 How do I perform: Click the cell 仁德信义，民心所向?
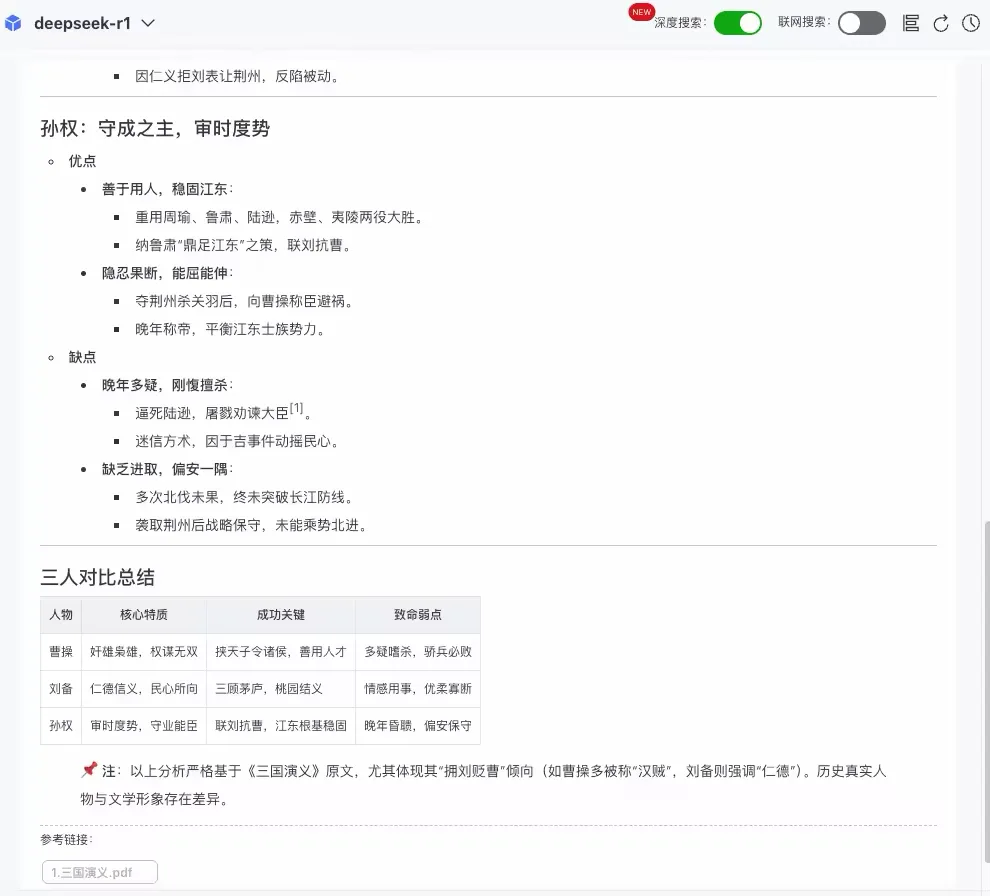144,688
